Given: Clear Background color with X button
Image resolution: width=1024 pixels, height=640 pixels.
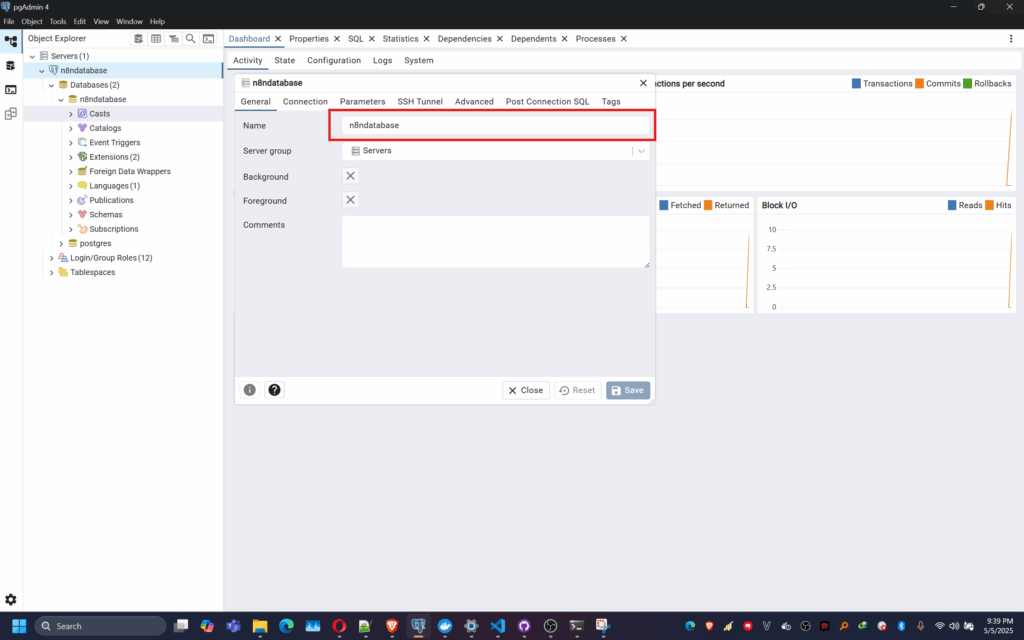Looking at the screenshot, I should 351,176.
